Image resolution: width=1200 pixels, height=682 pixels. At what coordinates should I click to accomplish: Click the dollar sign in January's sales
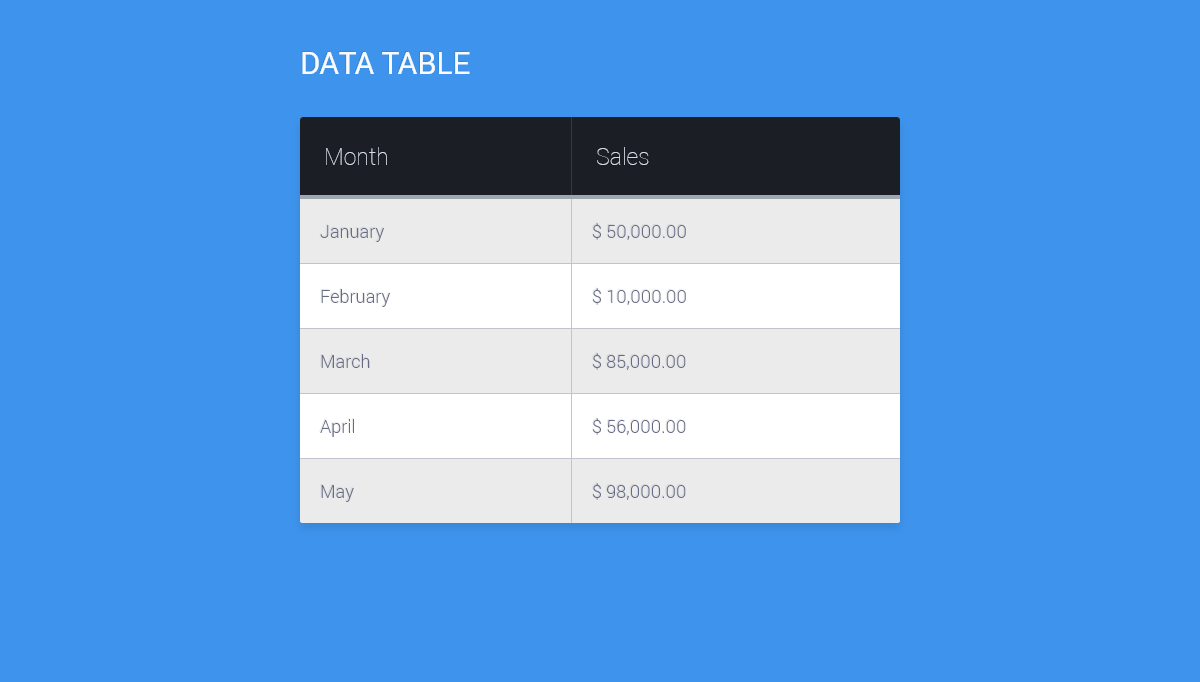[x=597, y=232]
